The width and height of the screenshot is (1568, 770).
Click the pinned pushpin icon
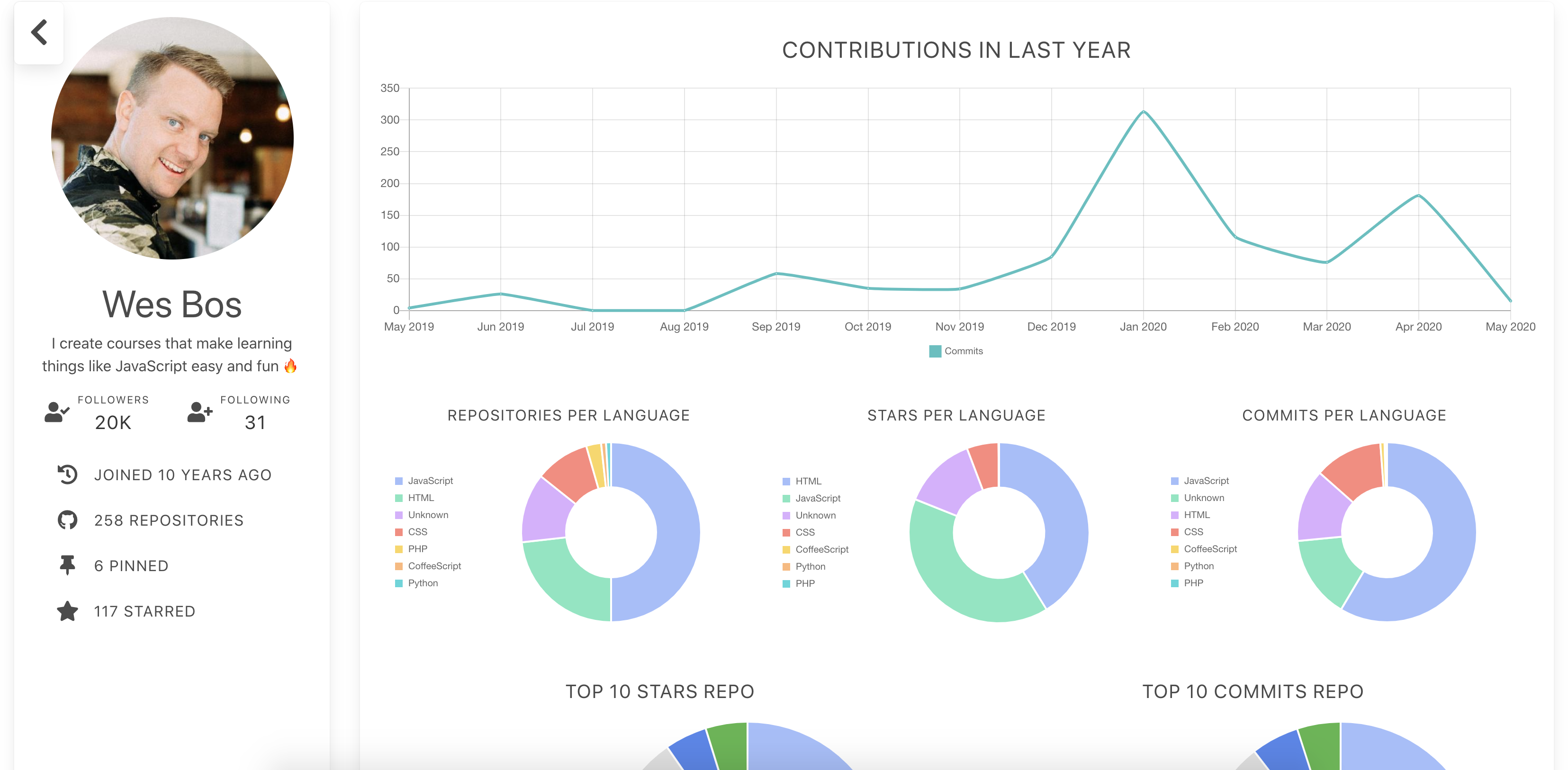[68, 565]
